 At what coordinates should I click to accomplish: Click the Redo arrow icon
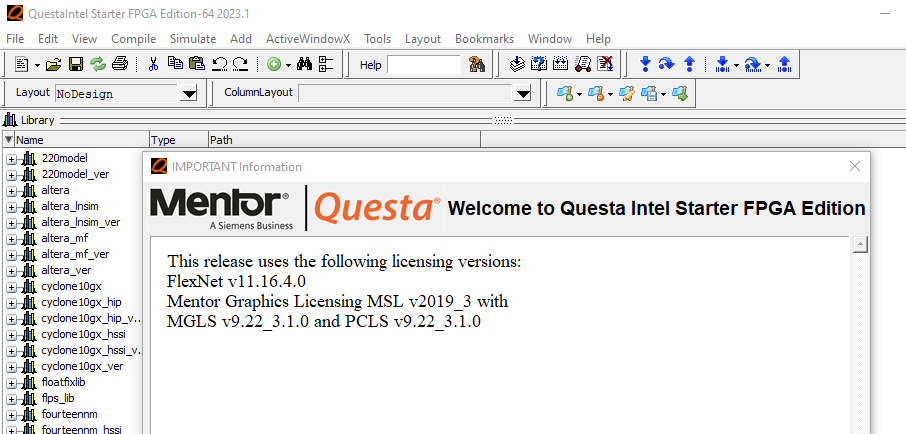coord(240,64)
